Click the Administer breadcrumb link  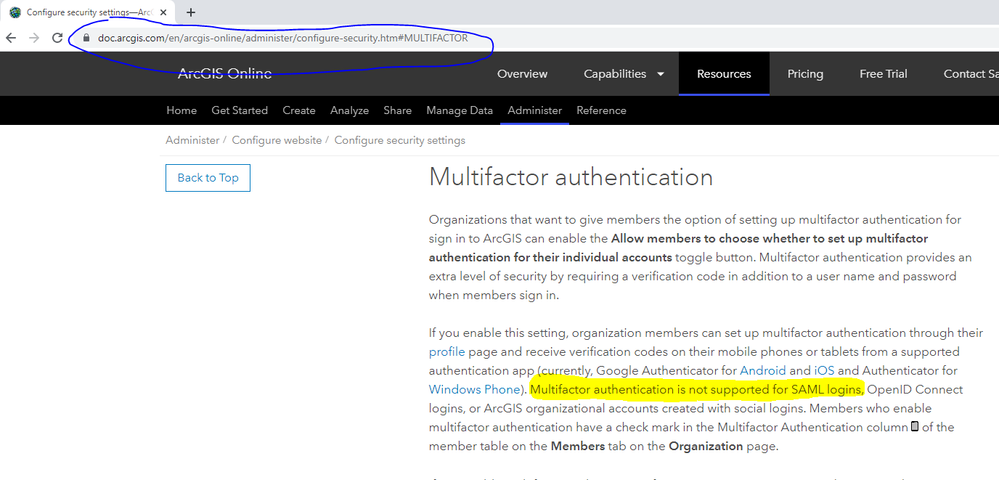(x=192, y=140)
